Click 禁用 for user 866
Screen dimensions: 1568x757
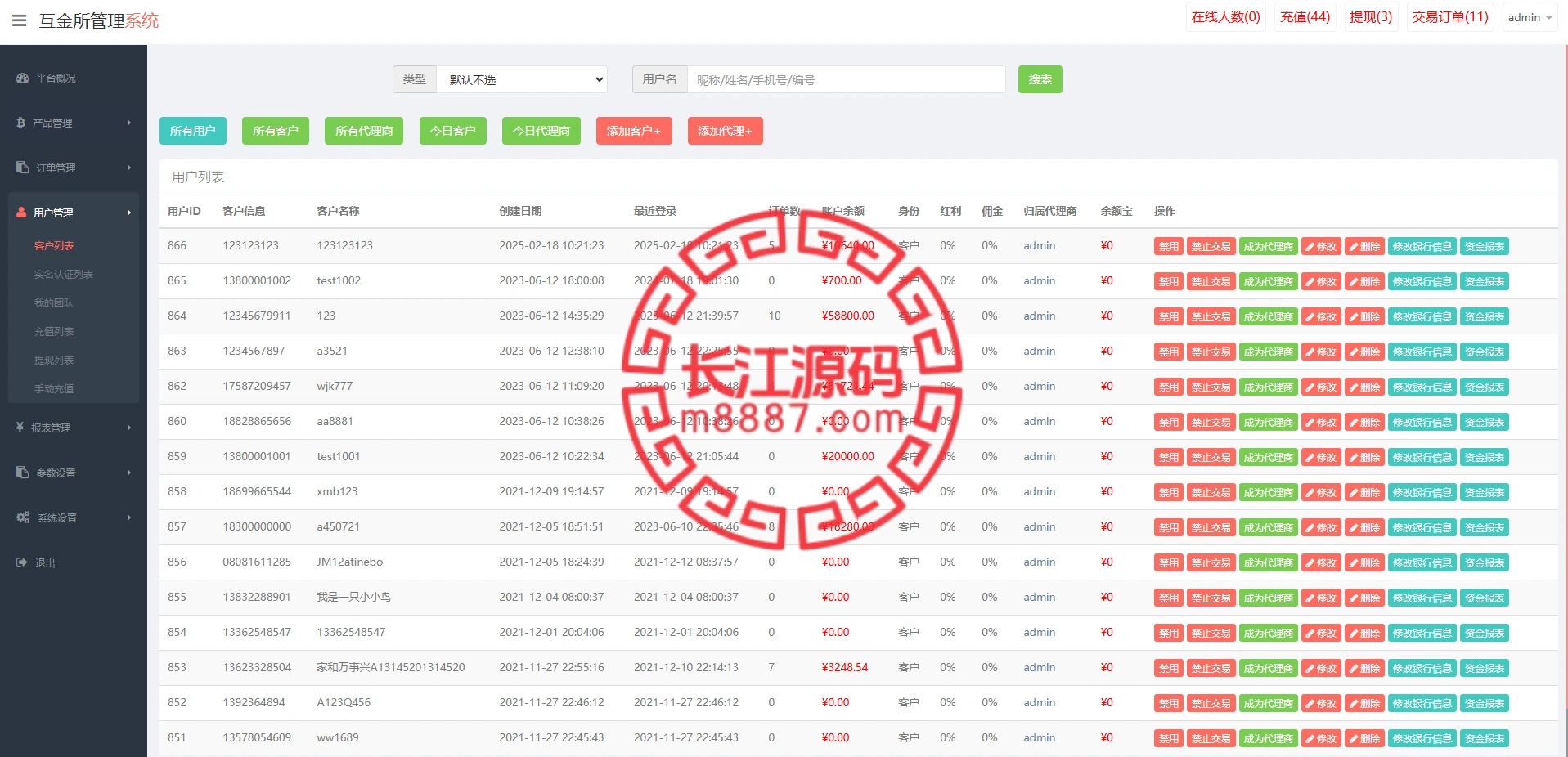tap(1169, 246)
